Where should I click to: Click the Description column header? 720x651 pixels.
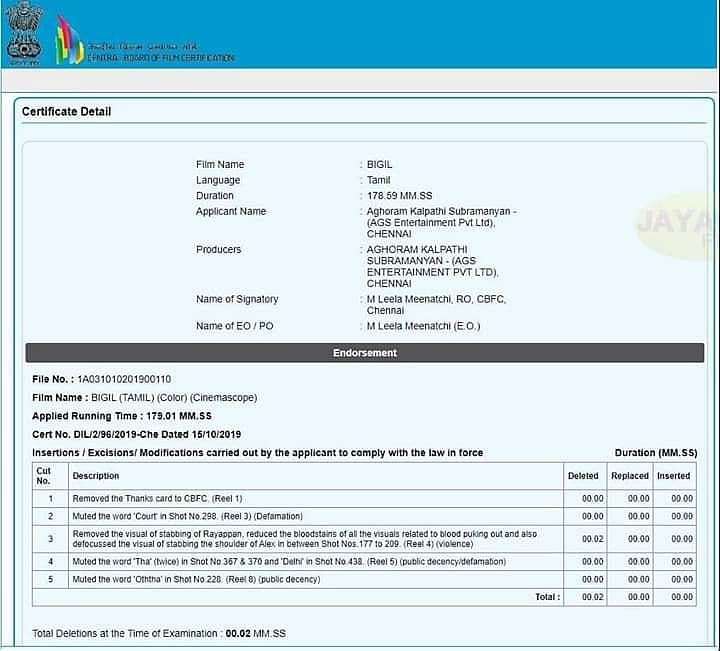tap(96, 476)
